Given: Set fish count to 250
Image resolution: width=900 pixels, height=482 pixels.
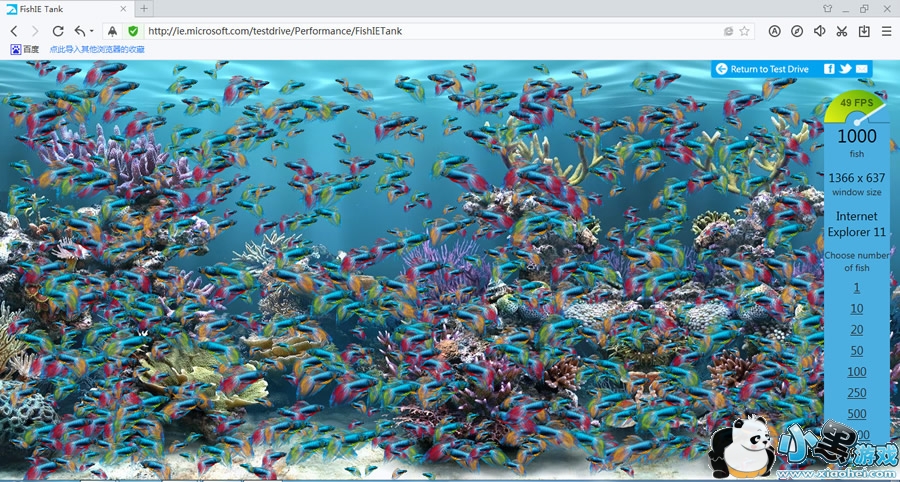Looking at the screenshot, I should [x=856, y=392].
